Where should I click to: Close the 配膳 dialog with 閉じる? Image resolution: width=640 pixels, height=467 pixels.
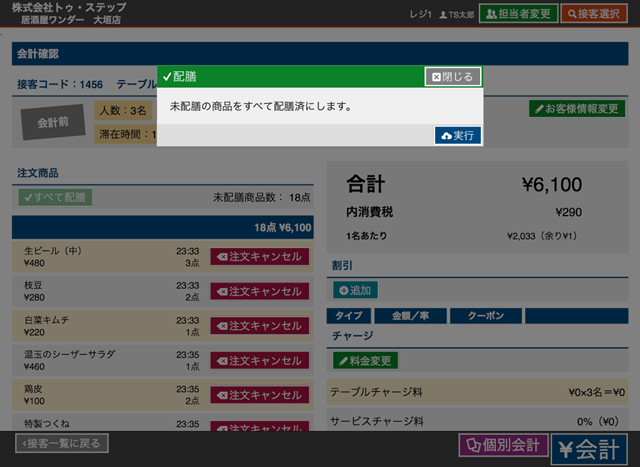[453, 76]
